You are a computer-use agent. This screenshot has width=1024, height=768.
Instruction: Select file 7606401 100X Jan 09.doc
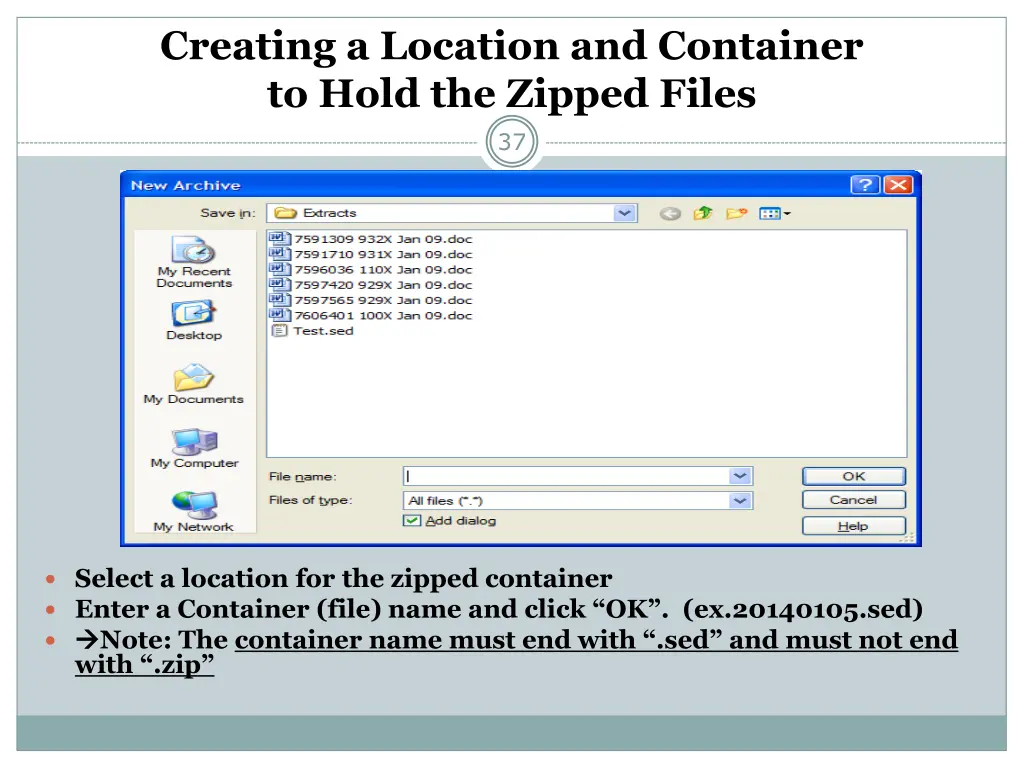(370, 315)
